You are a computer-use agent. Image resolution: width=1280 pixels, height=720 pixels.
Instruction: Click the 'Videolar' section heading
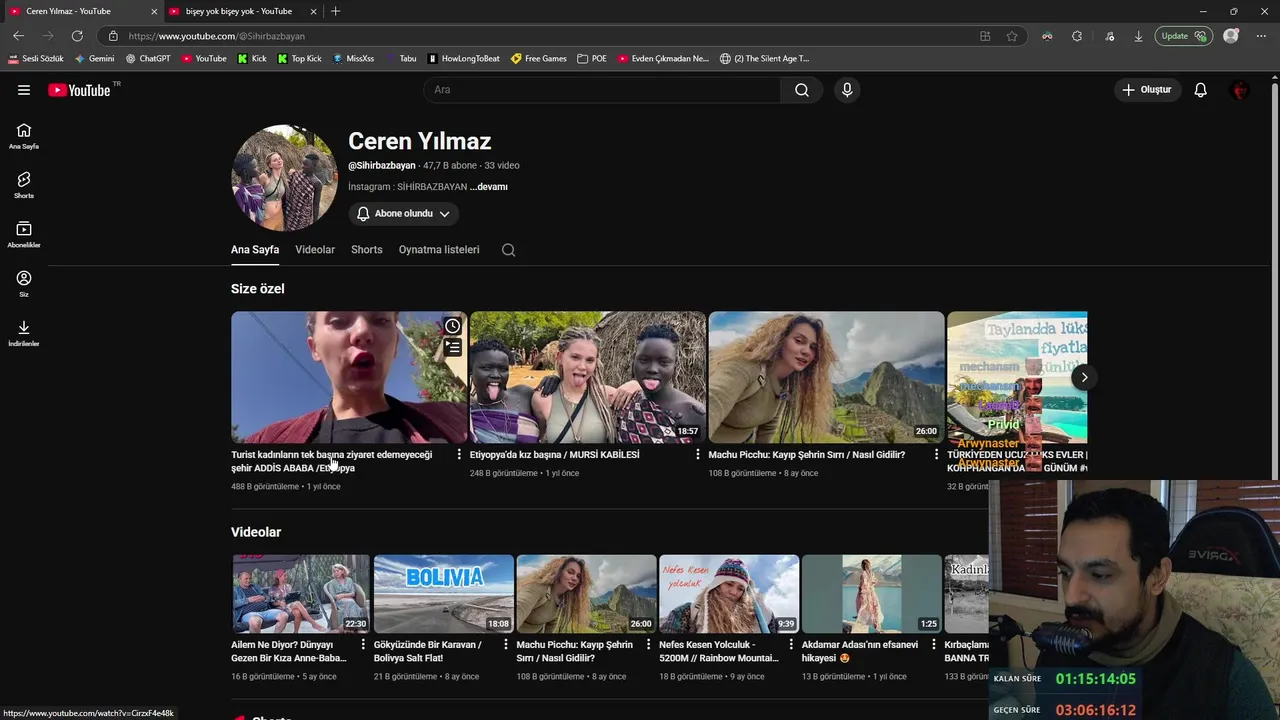click(x=256, y=532)
